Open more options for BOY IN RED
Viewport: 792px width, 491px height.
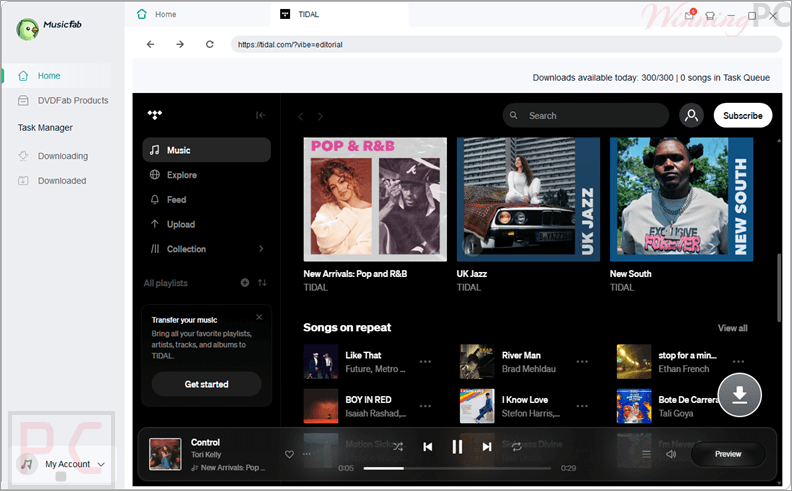click(425, 406)
